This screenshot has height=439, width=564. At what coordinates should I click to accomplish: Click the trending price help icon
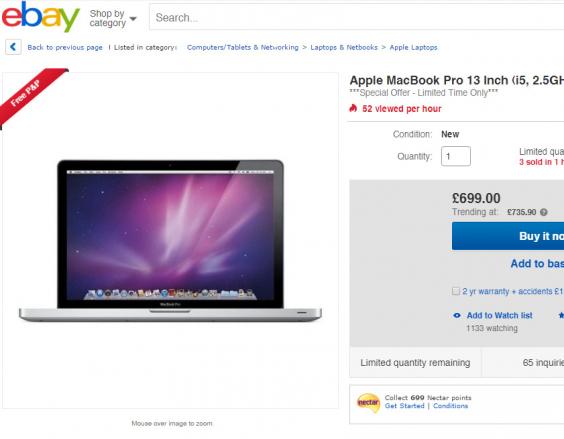[x=544, y=212]
